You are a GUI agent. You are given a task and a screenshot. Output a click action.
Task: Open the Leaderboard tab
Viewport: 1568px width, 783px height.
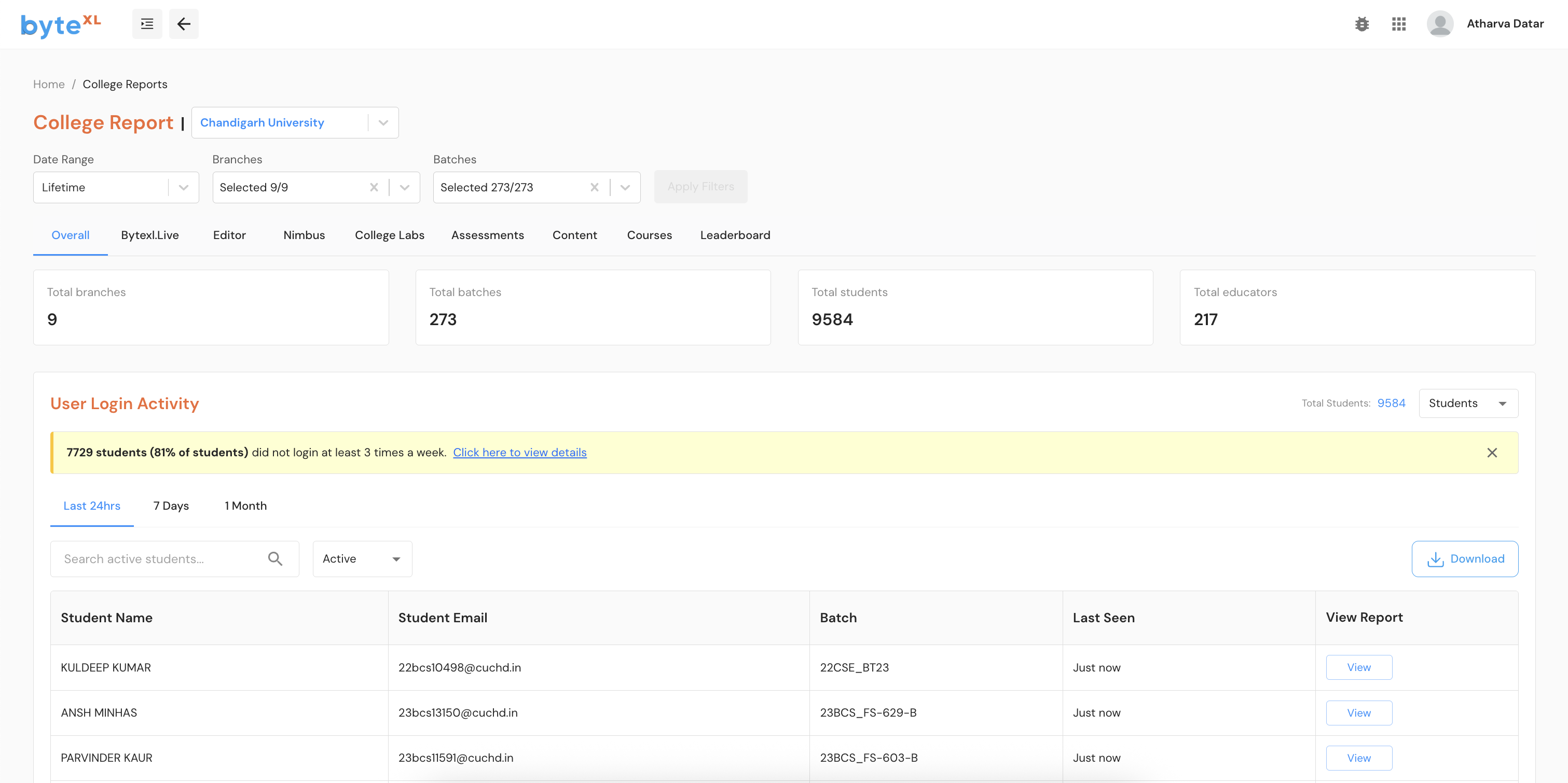pos(735,235)
